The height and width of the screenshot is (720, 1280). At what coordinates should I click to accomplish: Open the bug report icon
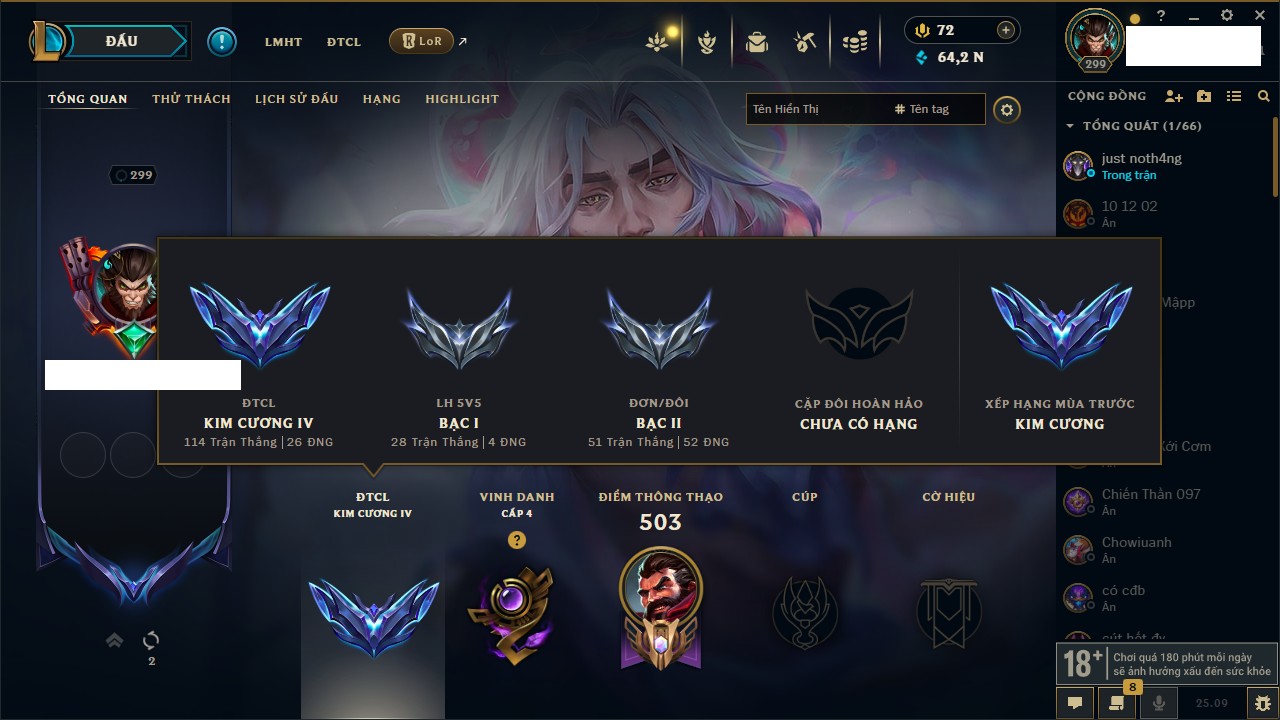(1262, 703)
